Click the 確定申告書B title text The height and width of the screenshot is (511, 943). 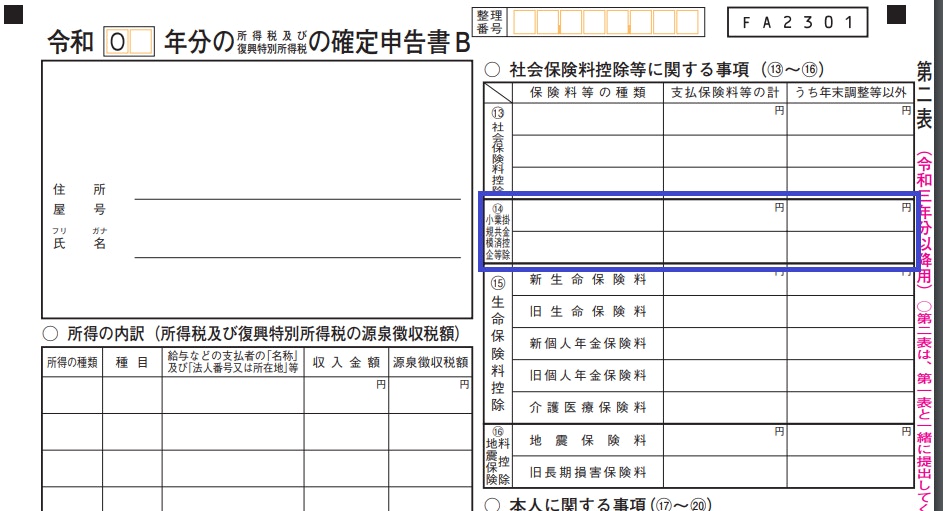tap(389, 41)
